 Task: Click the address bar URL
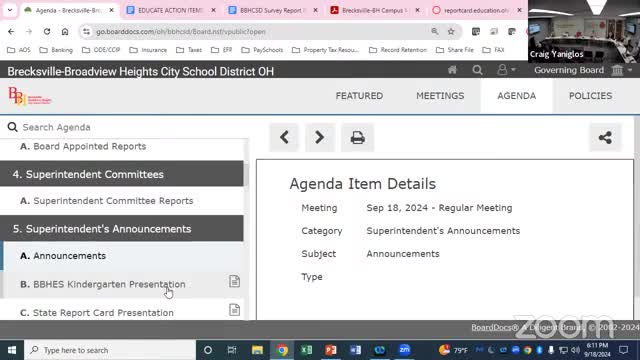[180, 31]
